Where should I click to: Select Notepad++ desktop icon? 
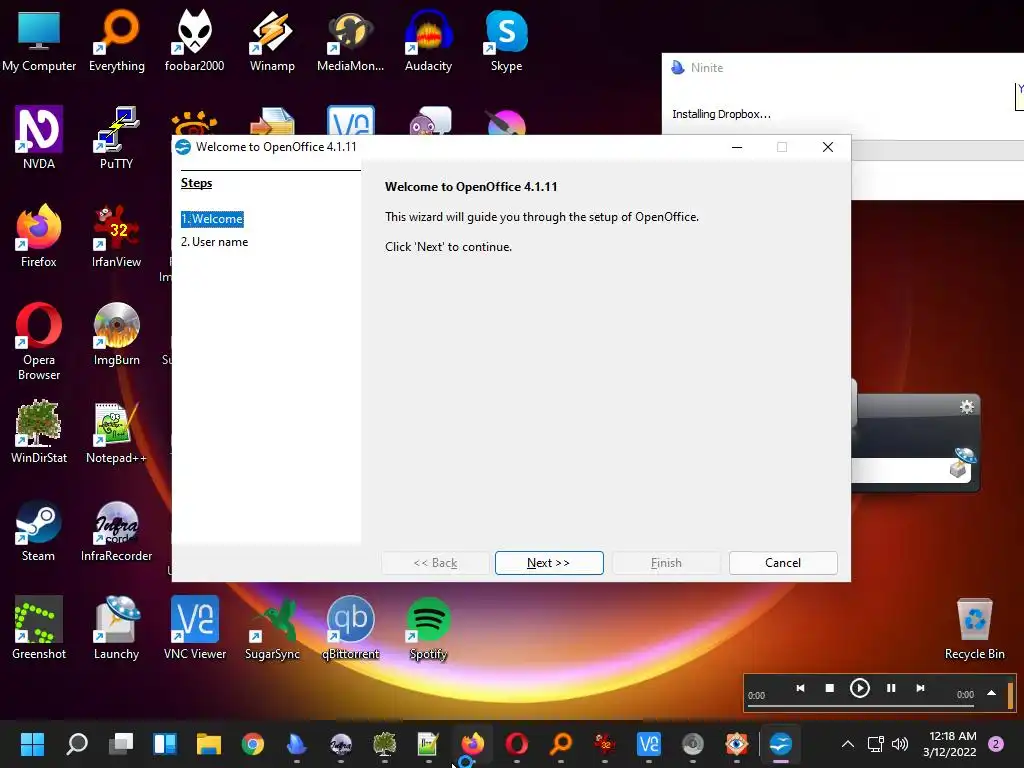[116, 432]
